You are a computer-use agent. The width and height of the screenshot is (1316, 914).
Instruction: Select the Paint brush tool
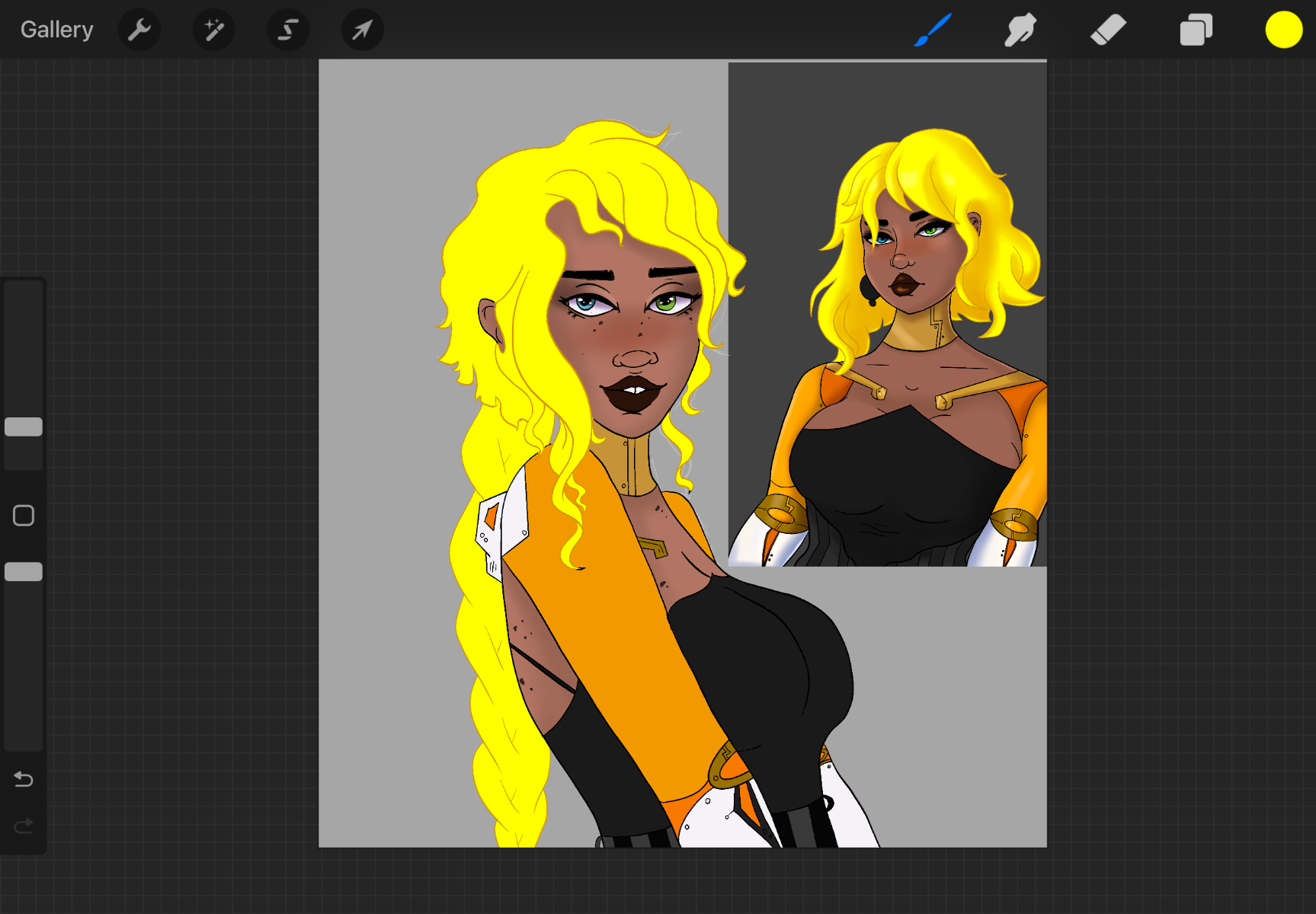933,30
